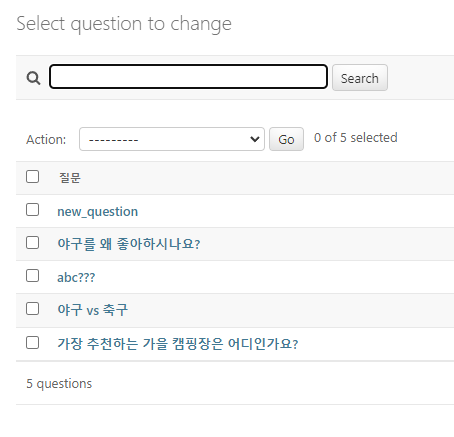Check the 가을 캠핑장 question checkbox
This screenshot has height=437, width=454.
(x=32, y=343)
